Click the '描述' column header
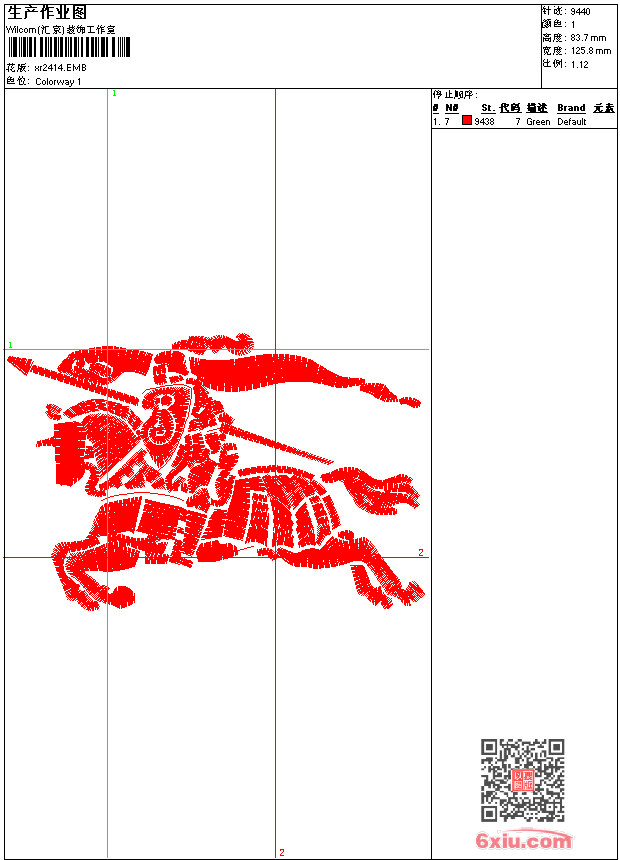Viewport: 620px width, 860px height. (x=537, y=108)
